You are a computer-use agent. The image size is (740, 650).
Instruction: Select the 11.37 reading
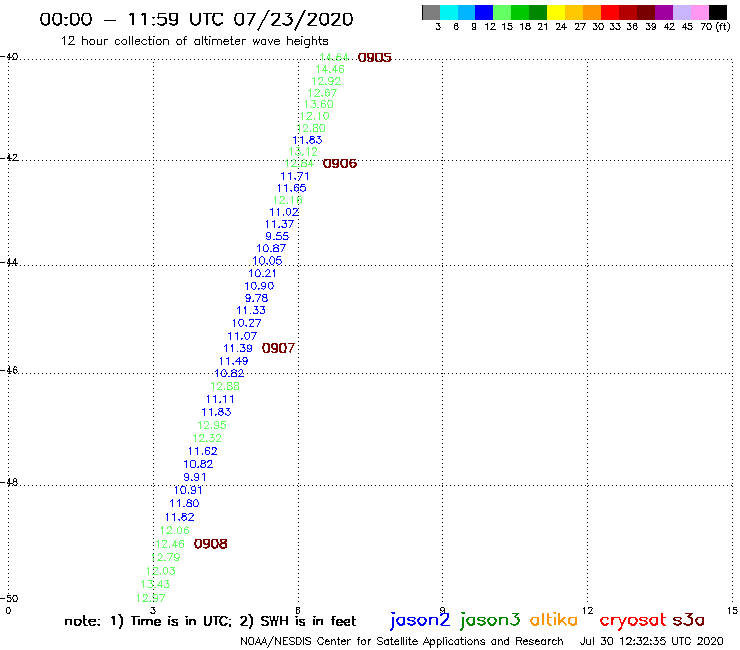pyautogui.click(x=279, y=224)
